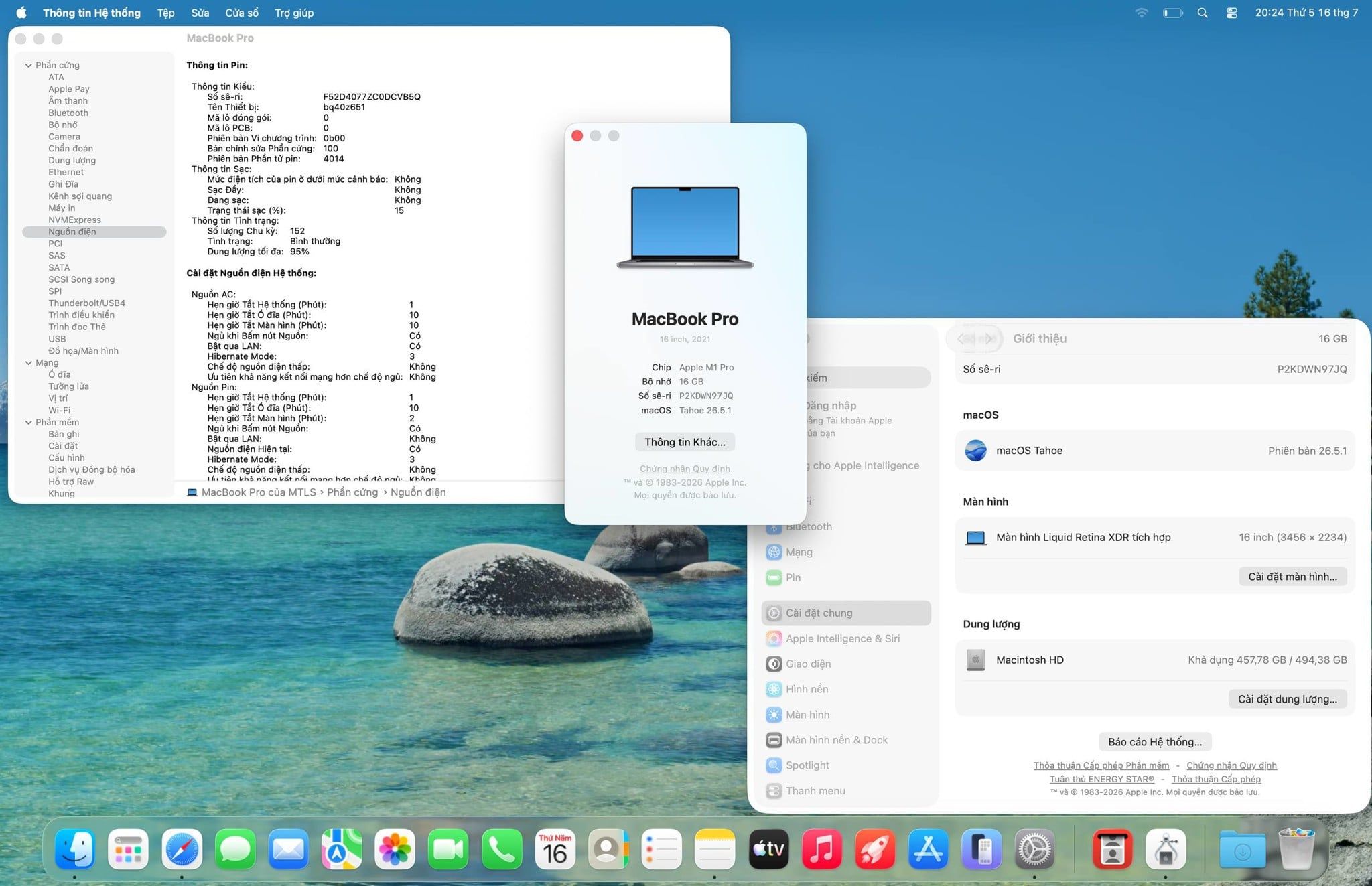This screenshot has width=1372, height=886.
Task: Open Pin in System Settings sidebar
Action: coord(846,577)
